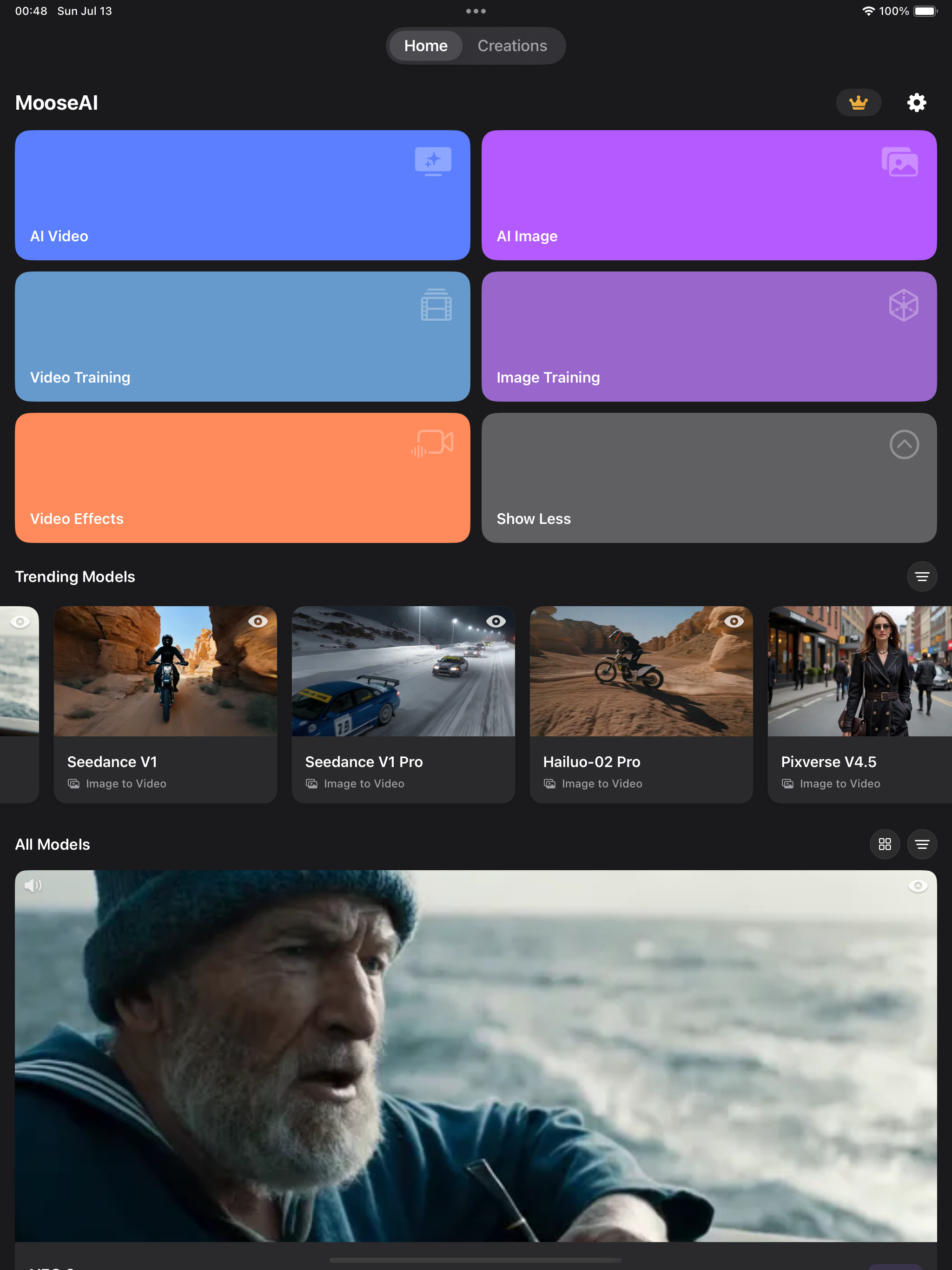952x1270 pixels.
Task: Toggle eye on partially hidden leftmost trending card
Action: coord(20,621)
